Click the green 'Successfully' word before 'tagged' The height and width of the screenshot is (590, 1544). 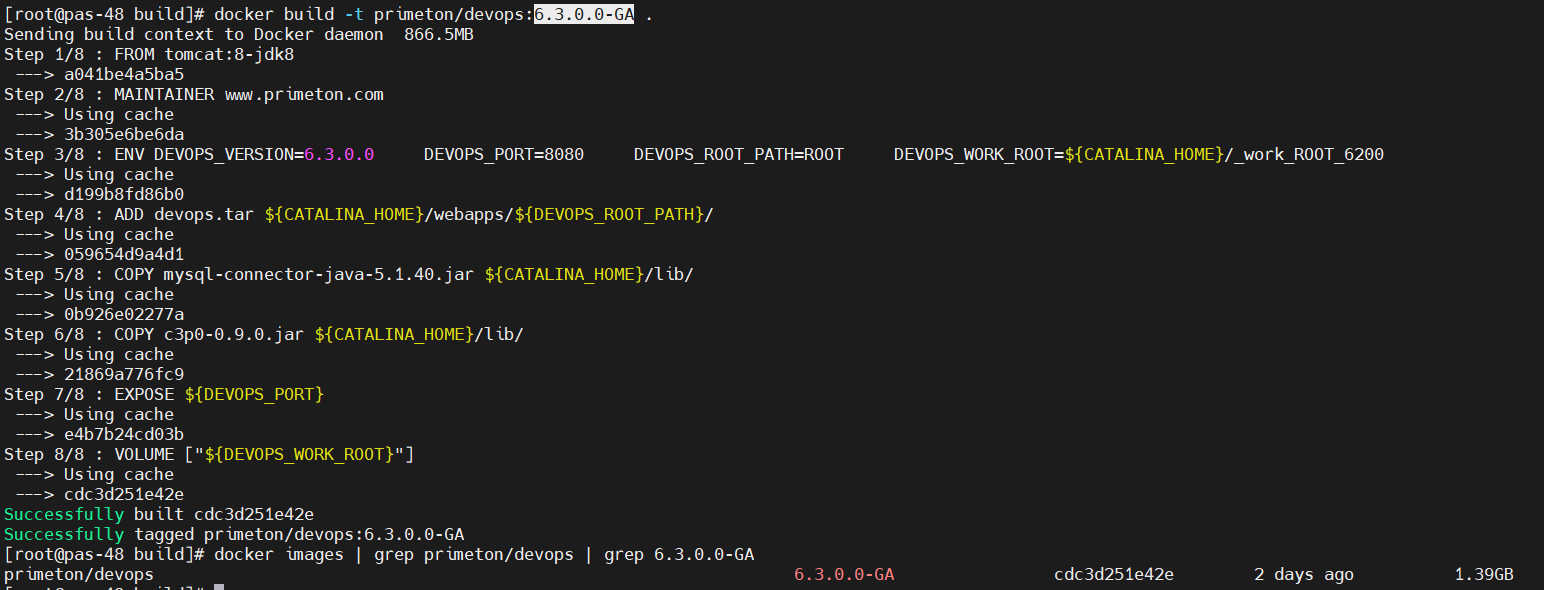64,534
